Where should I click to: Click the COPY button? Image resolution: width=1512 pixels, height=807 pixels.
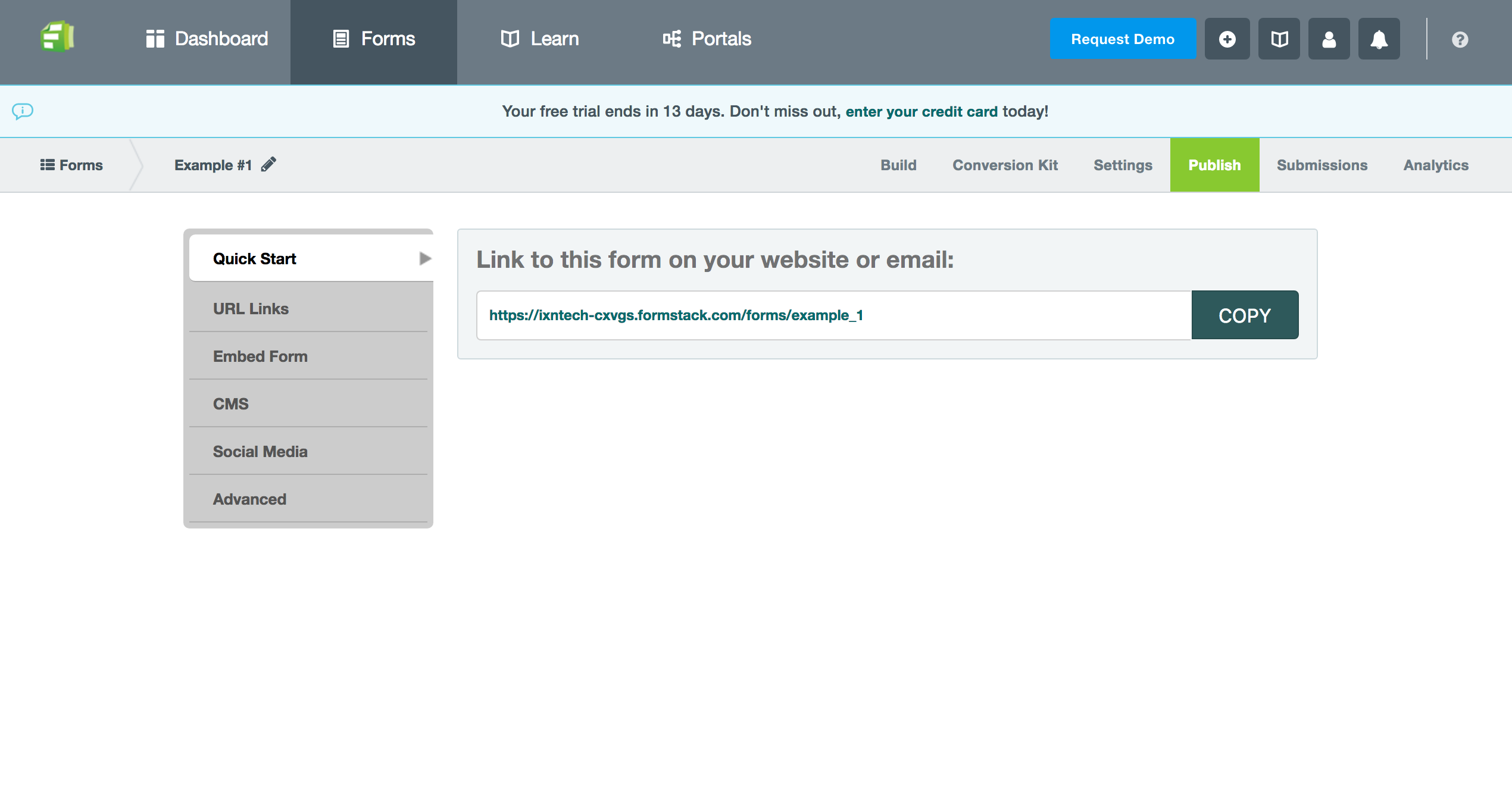pyautogui.click(x=1245, y=315)
